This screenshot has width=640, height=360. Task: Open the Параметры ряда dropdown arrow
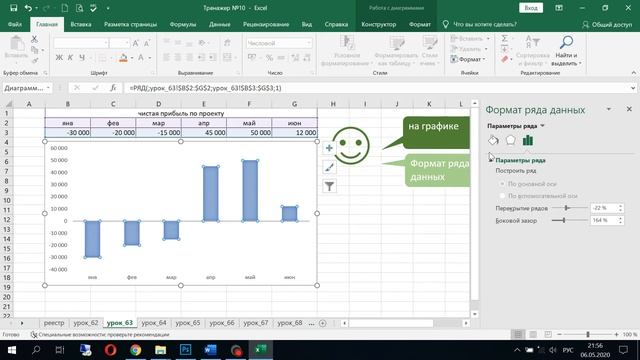[542, 126]
